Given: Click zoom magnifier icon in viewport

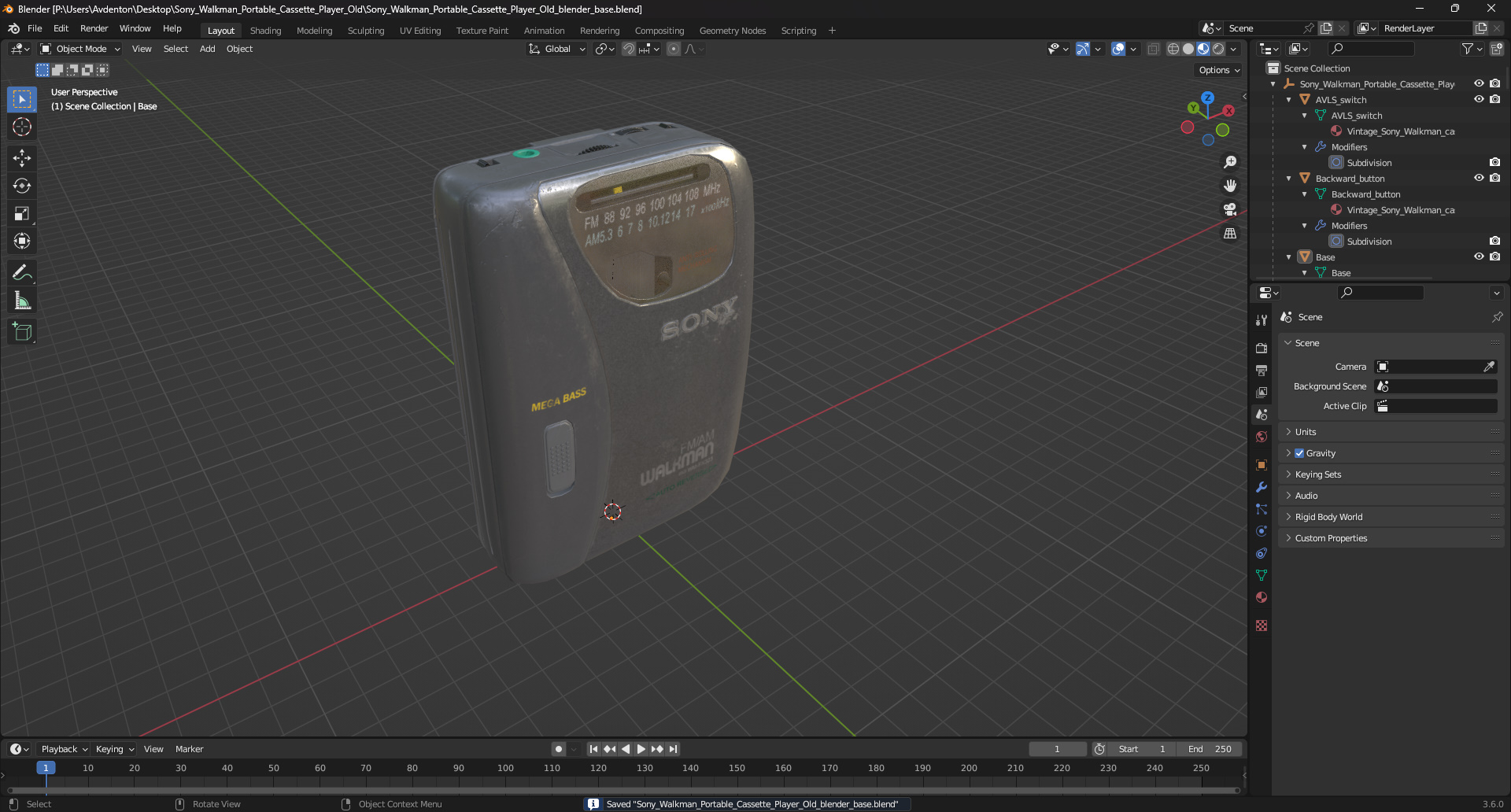Looking at the screenshot, I should click(x=1230, y=162).
